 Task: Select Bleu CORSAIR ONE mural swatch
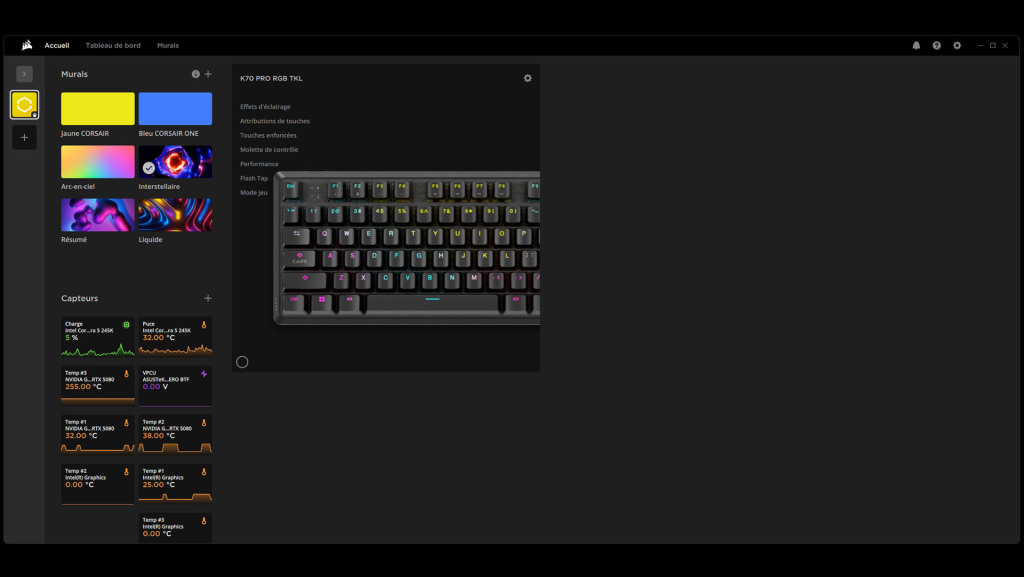coord(175,108)
